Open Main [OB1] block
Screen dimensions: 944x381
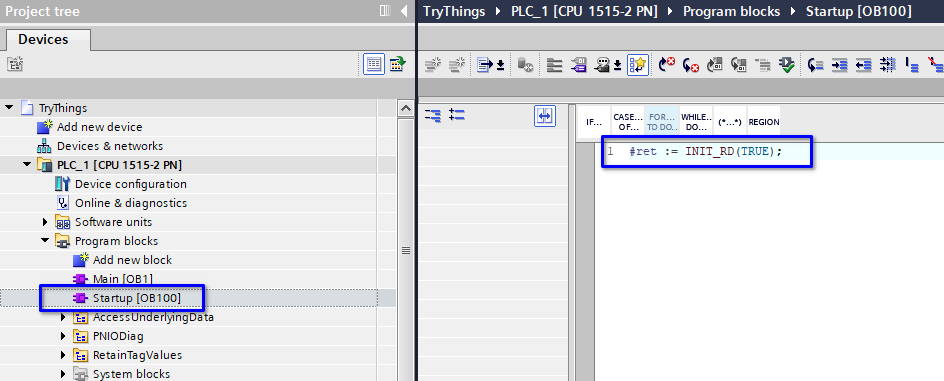click(x=122, y=279)
